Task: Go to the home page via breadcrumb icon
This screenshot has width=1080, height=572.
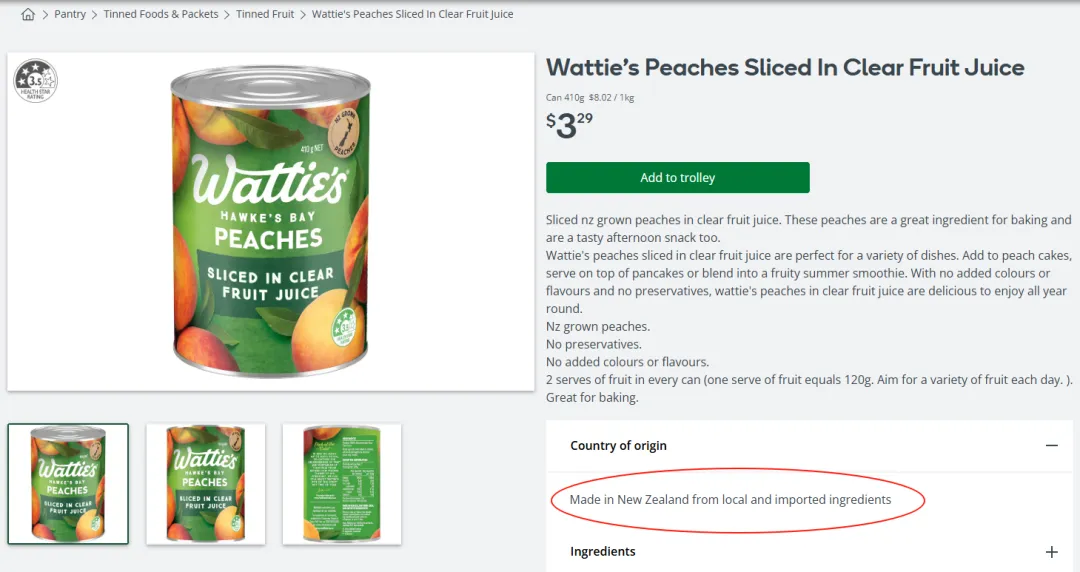Action: click(28, 15)
